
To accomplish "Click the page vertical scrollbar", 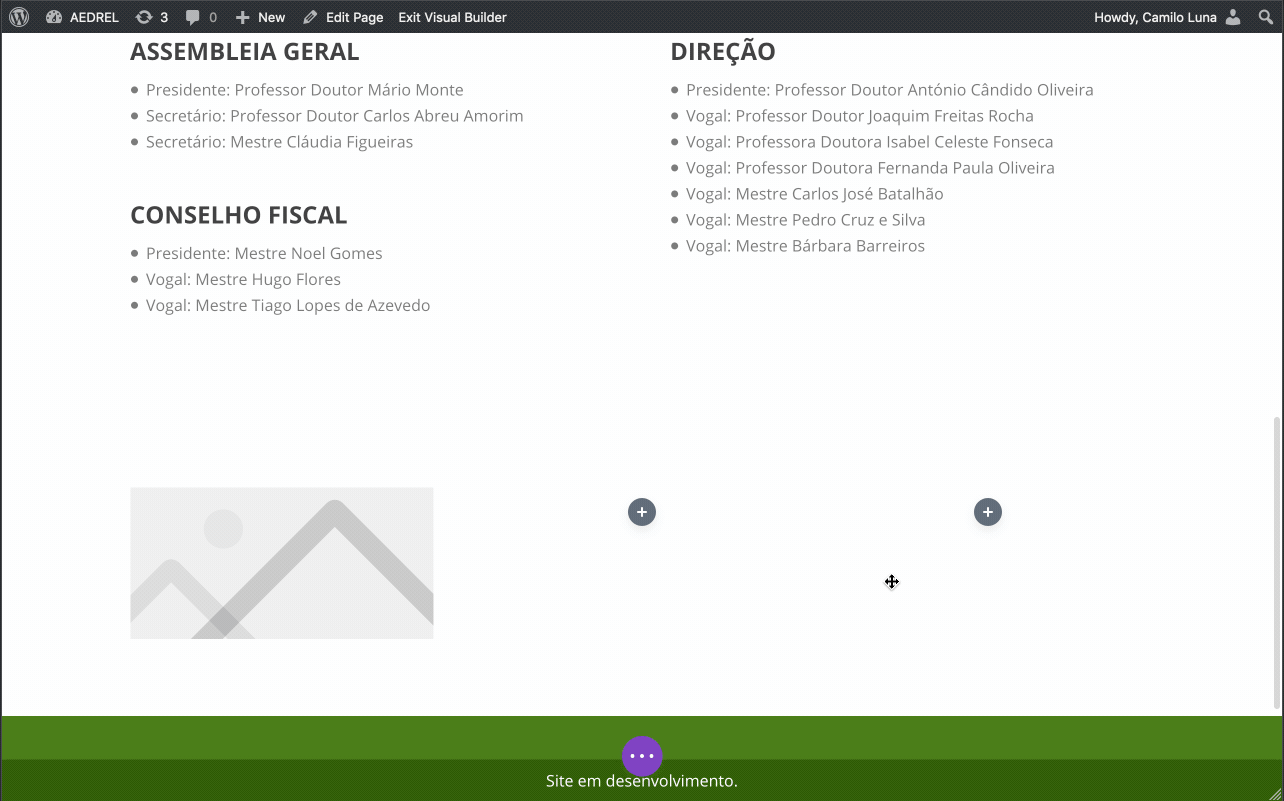I will [x=1276, y=560].
